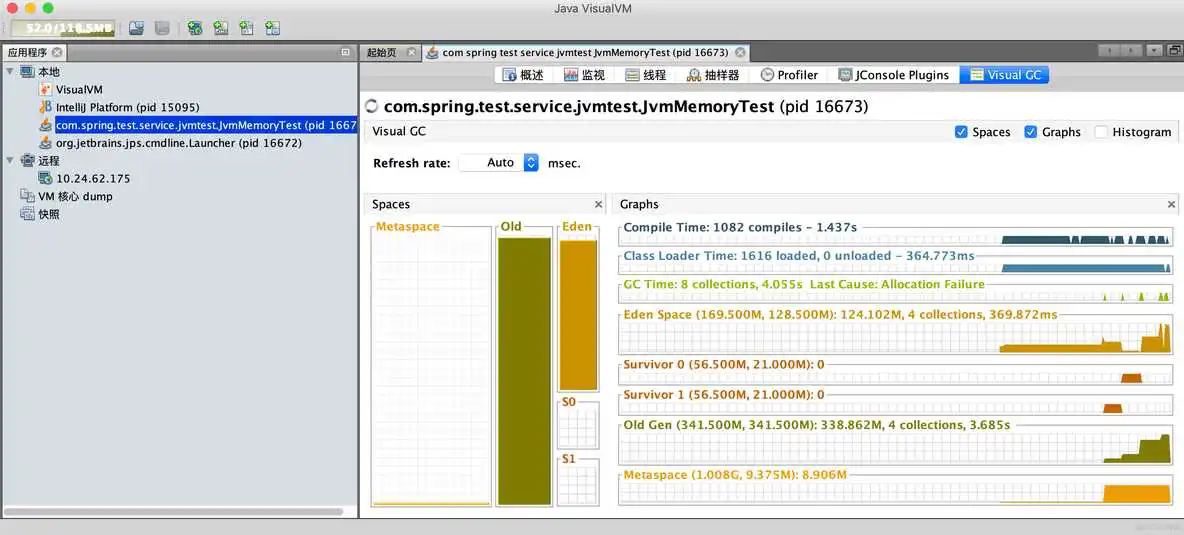The image size is (1184, 535).
Task: Click the Survivor 0 graph label
Action: (x=724, y=364)
